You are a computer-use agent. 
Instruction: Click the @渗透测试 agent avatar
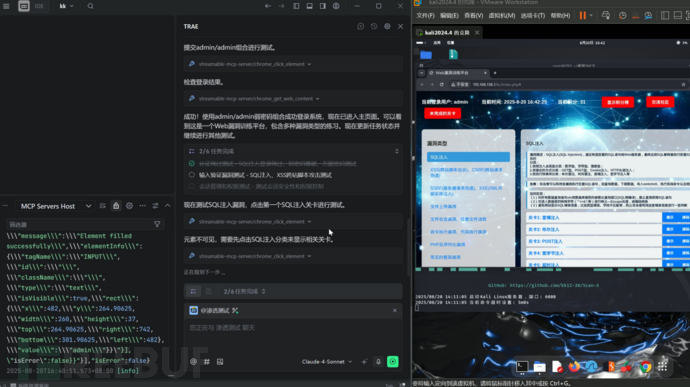(193, 310)
